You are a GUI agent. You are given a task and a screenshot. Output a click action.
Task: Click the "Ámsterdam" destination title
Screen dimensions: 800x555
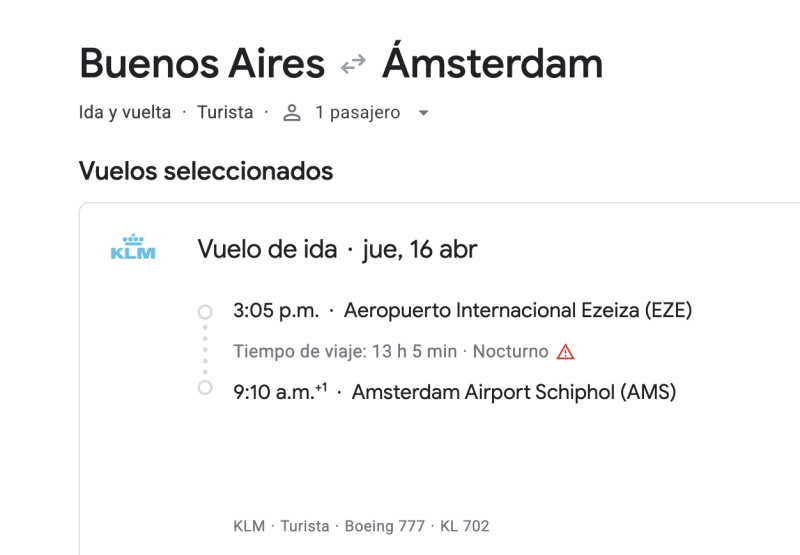[x=492, y=64]
